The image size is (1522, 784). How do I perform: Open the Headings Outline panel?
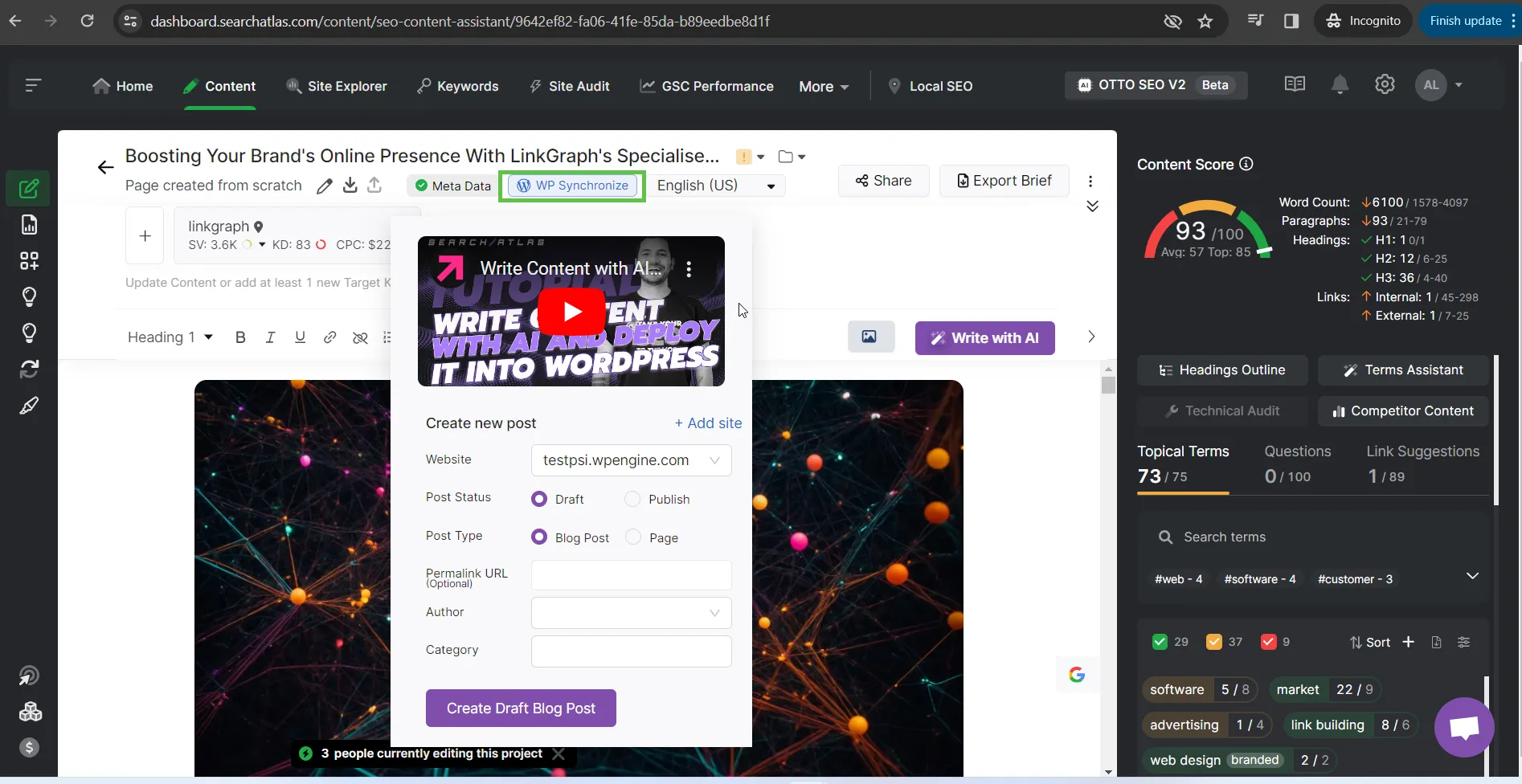tap(1222, 370)
